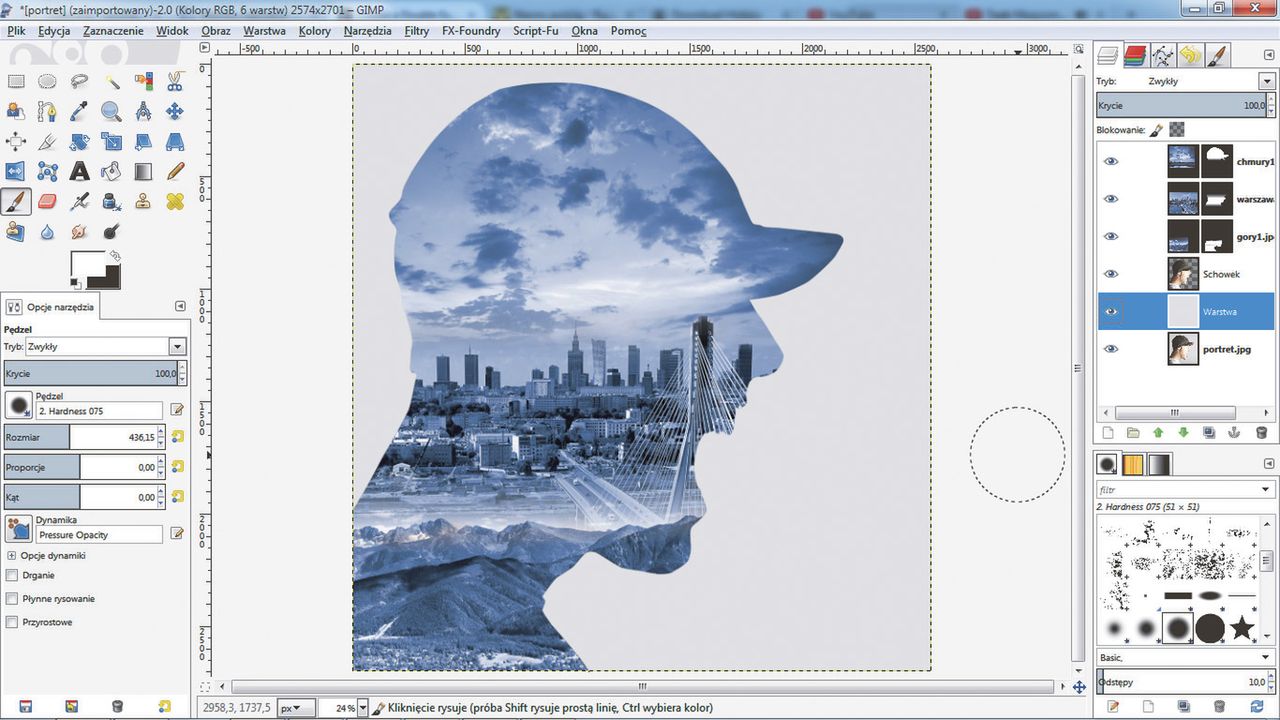Select the Move tool

click(175, 112)
